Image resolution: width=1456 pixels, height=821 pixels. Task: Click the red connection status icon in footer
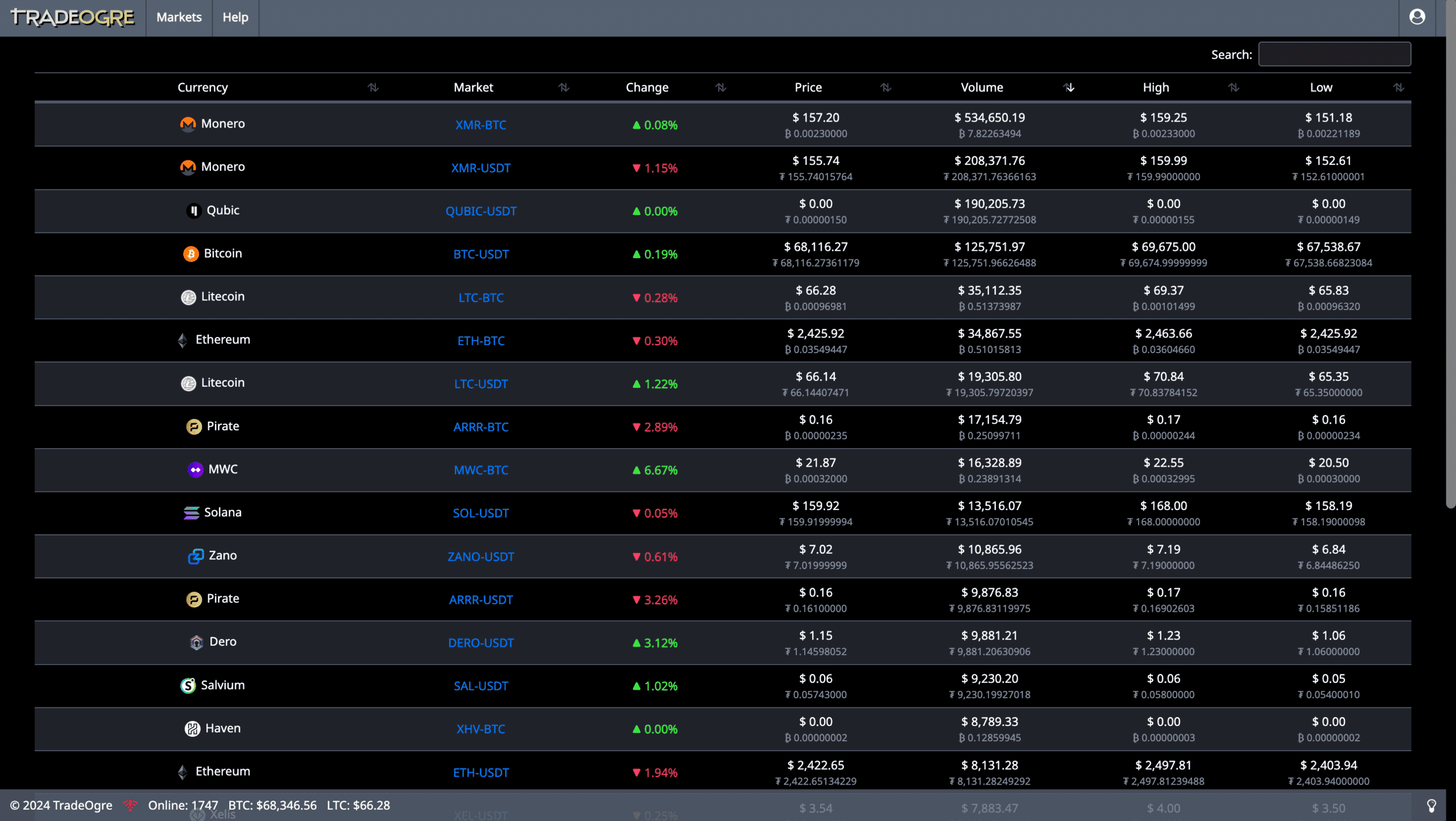coord(131,805)
